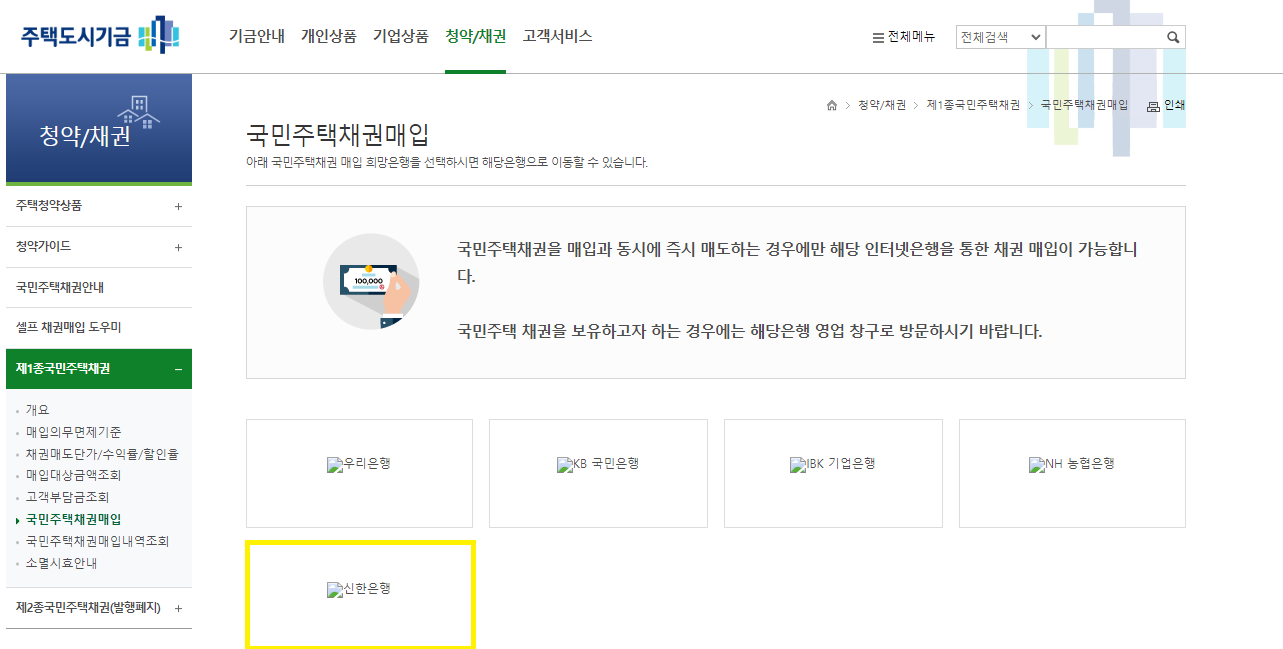Image resolution: width=1283 pixels, height=649 pixels.
Task: Go to 고객부담금조회 submenu item
Action: [x=68, y=497]
